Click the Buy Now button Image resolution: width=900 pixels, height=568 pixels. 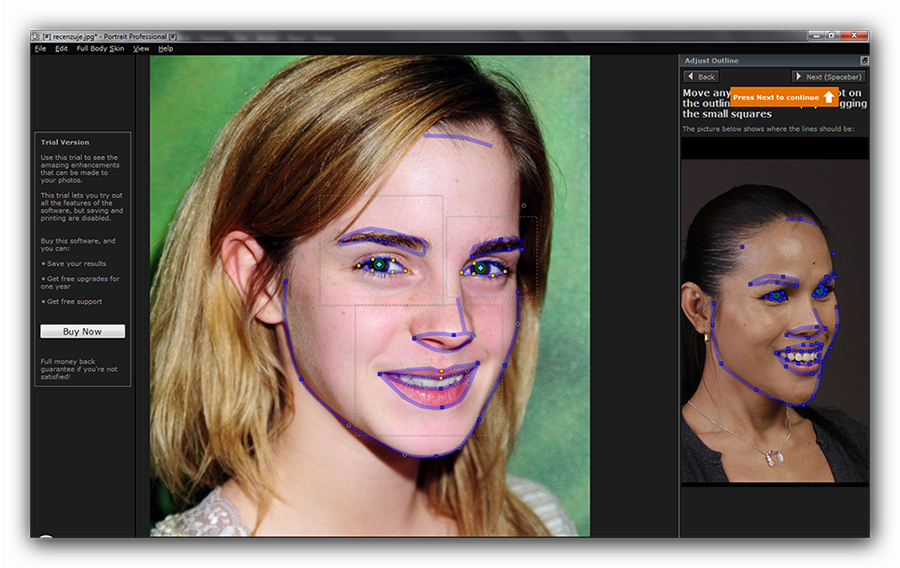click(x=82, y=332)
